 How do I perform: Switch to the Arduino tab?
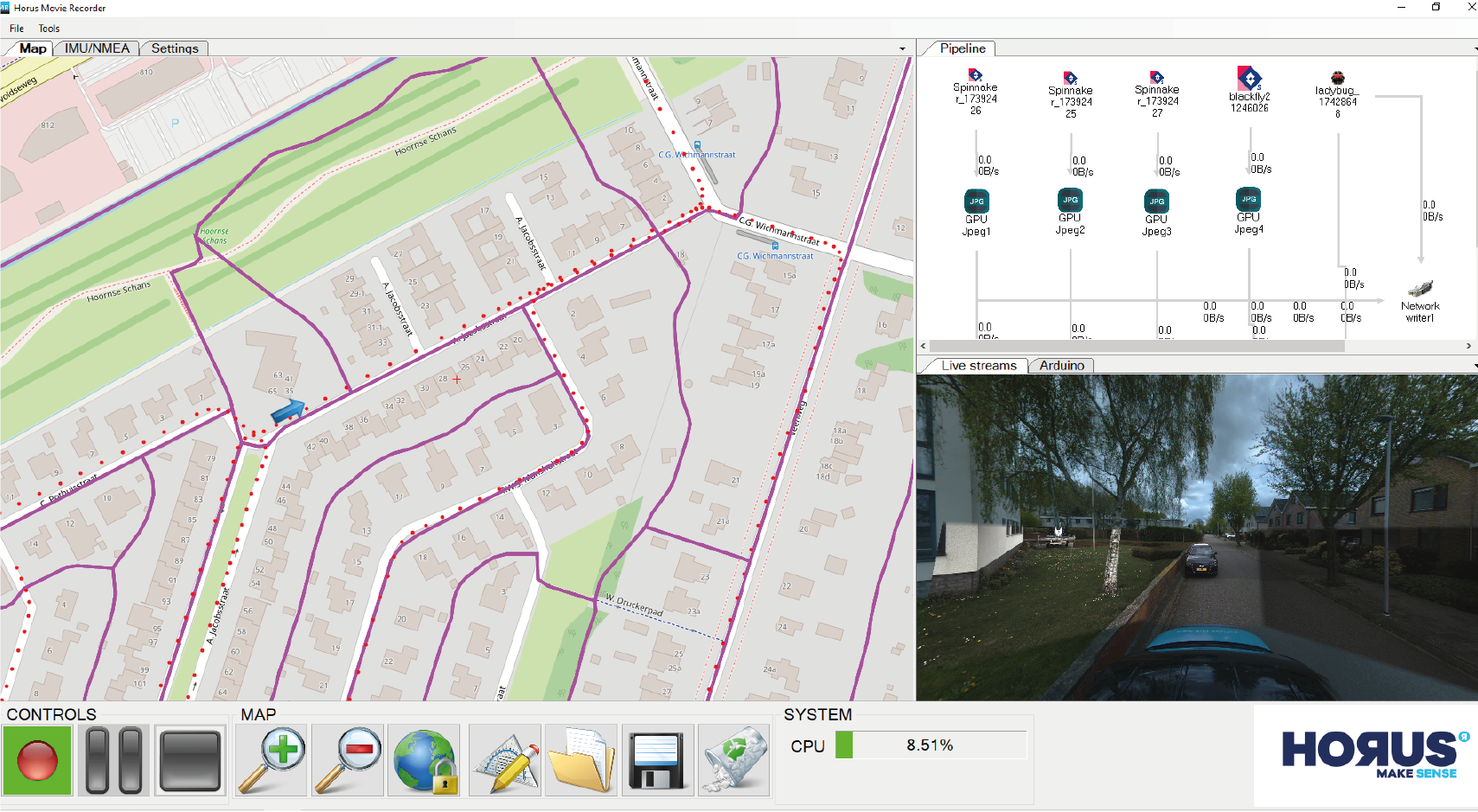[x=1061, y=365]
